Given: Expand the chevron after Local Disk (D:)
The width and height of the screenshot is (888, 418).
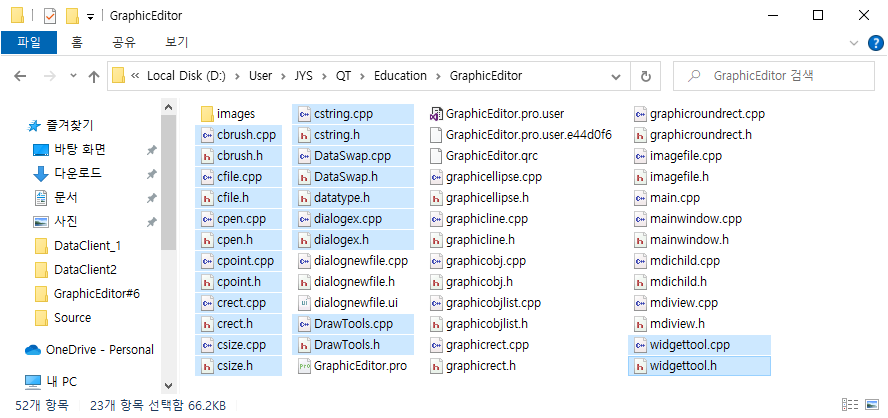Looking at the screenshot, I should point(238,76).
